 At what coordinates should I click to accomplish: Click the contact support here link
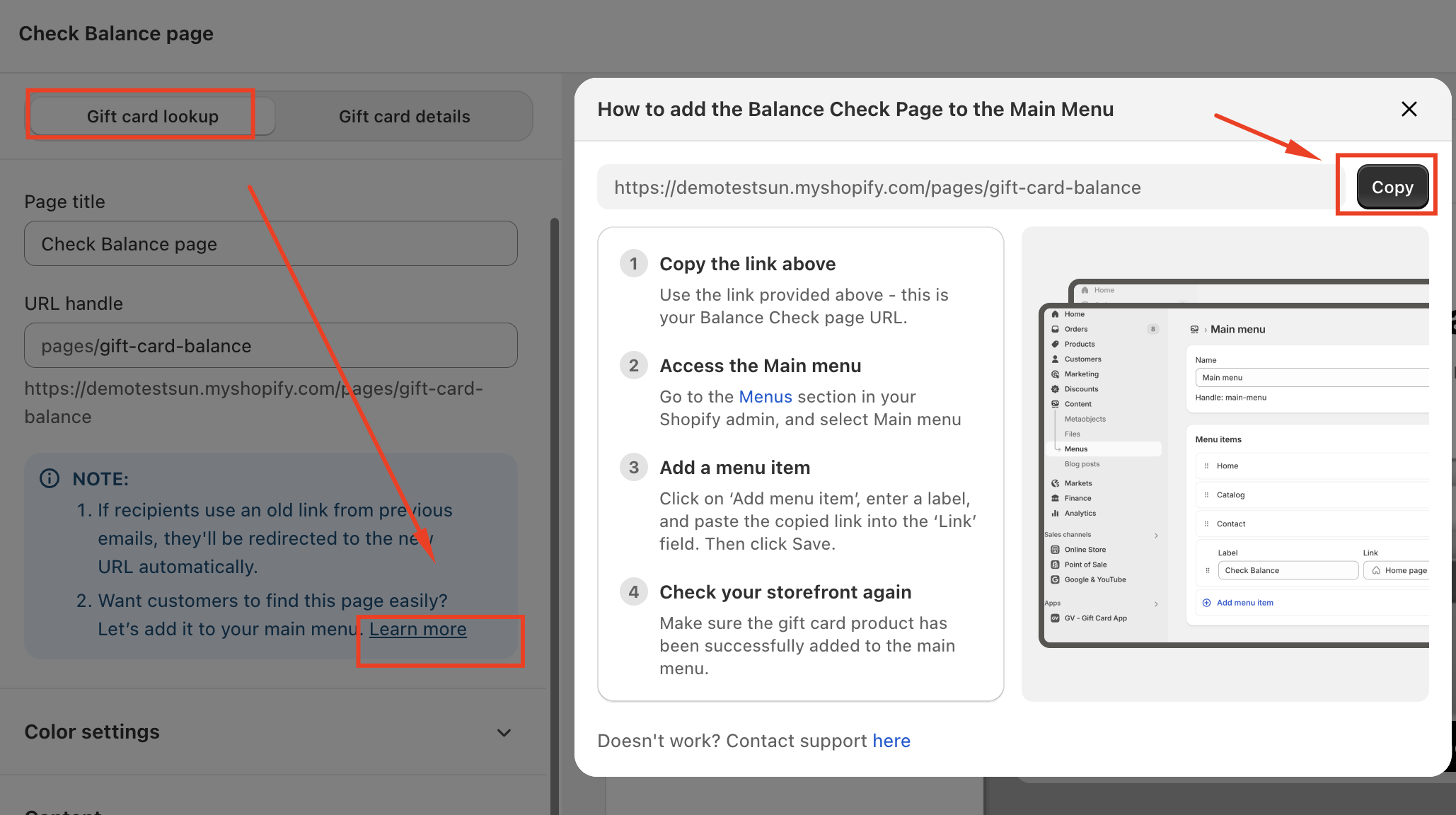point(891,741)
